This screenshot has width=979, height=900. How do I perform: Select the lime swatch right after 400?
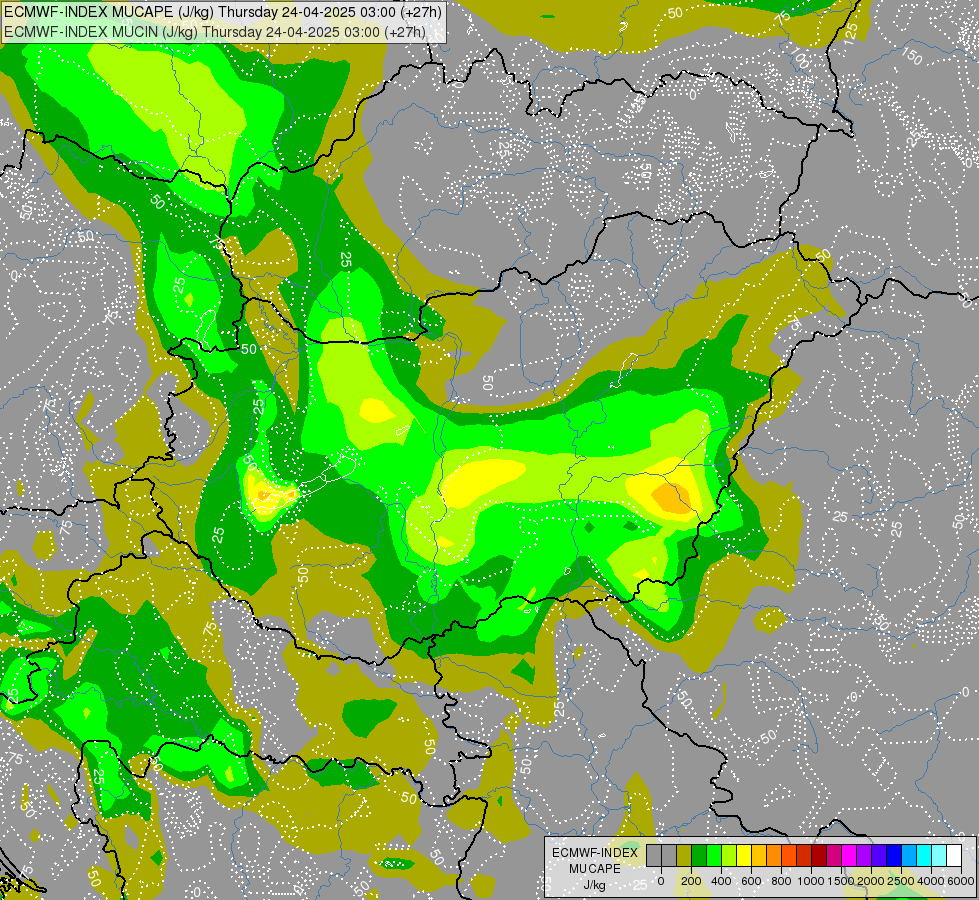click(729, 856)
